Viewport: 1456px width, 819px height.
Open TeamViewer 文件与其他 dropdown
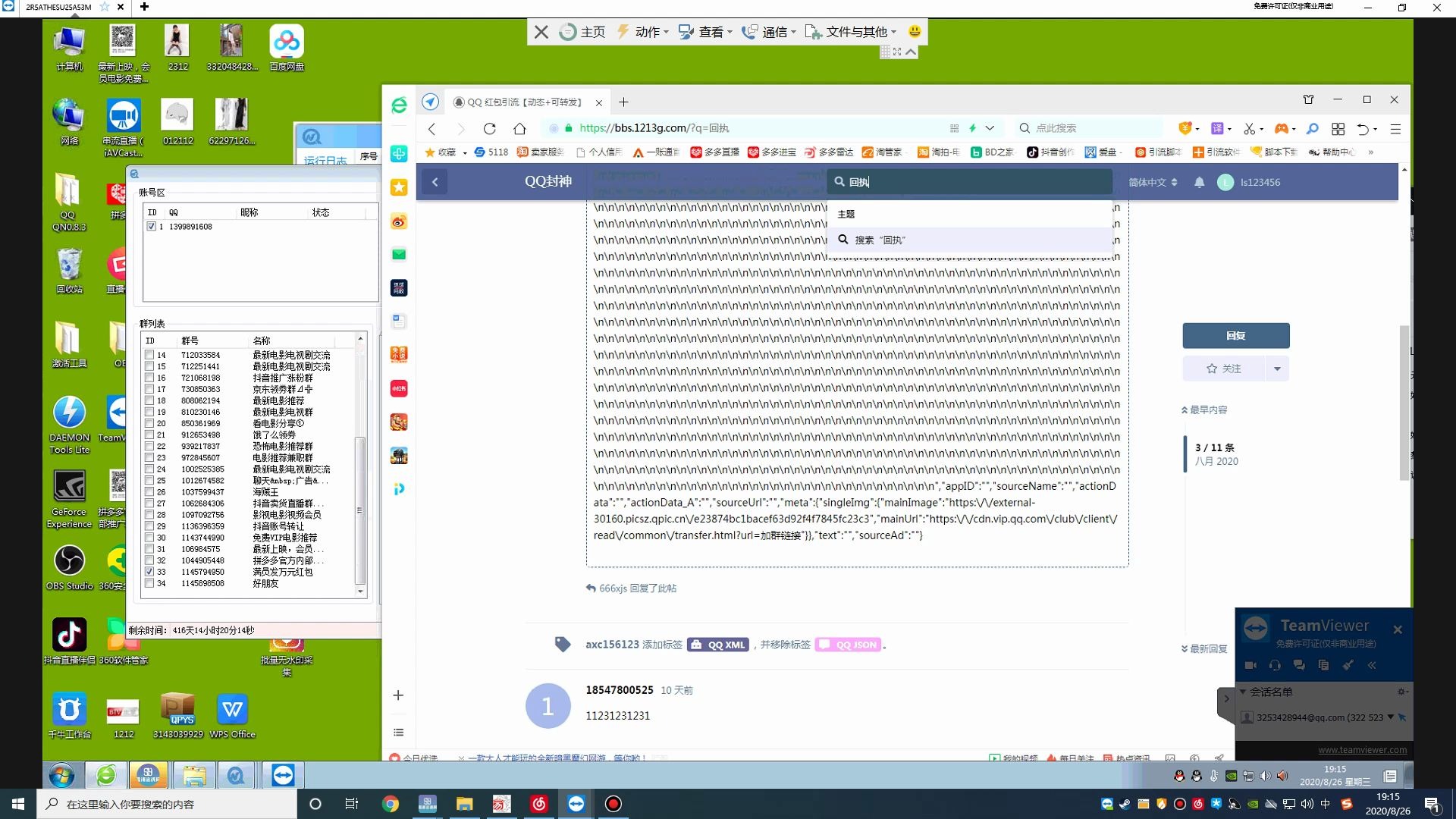[x=851, y=32]
